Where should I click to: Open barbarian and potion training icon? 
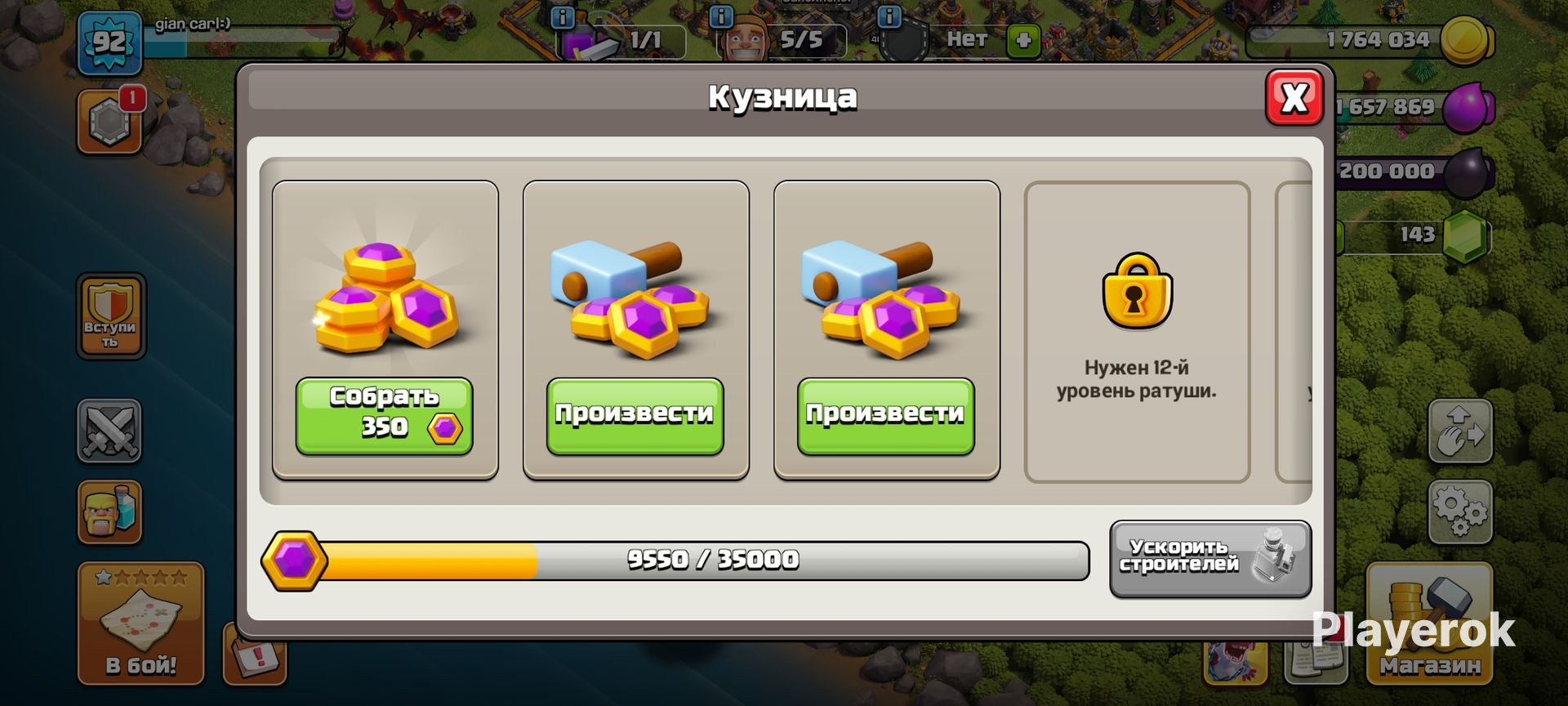pyautogui.click(x=109, y=512)
